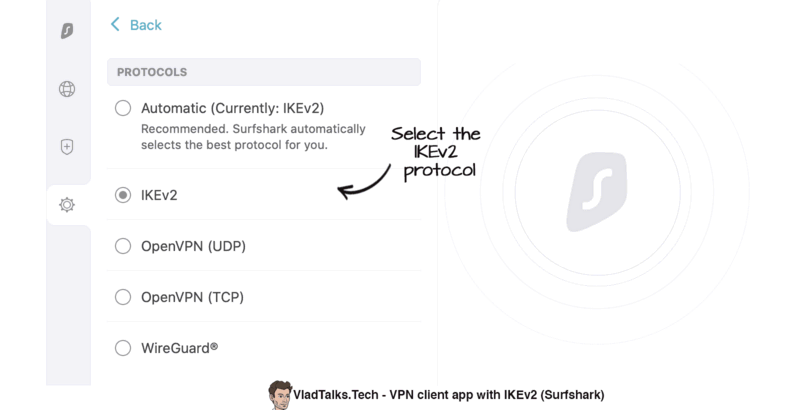Click the IKEv2 option label
The width and height of the screenshot is (800, 410).
point(159,195)
